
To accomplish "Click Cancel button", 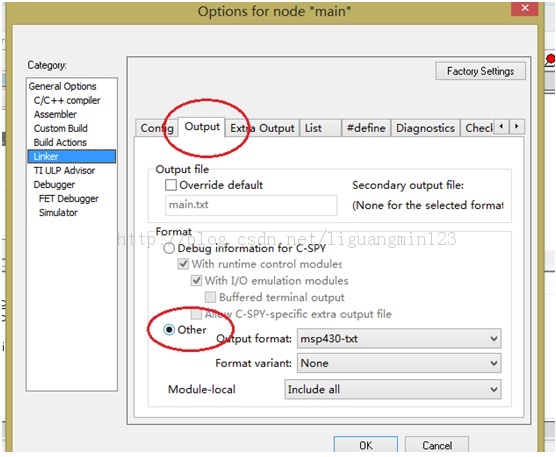I will click(437, 445).
